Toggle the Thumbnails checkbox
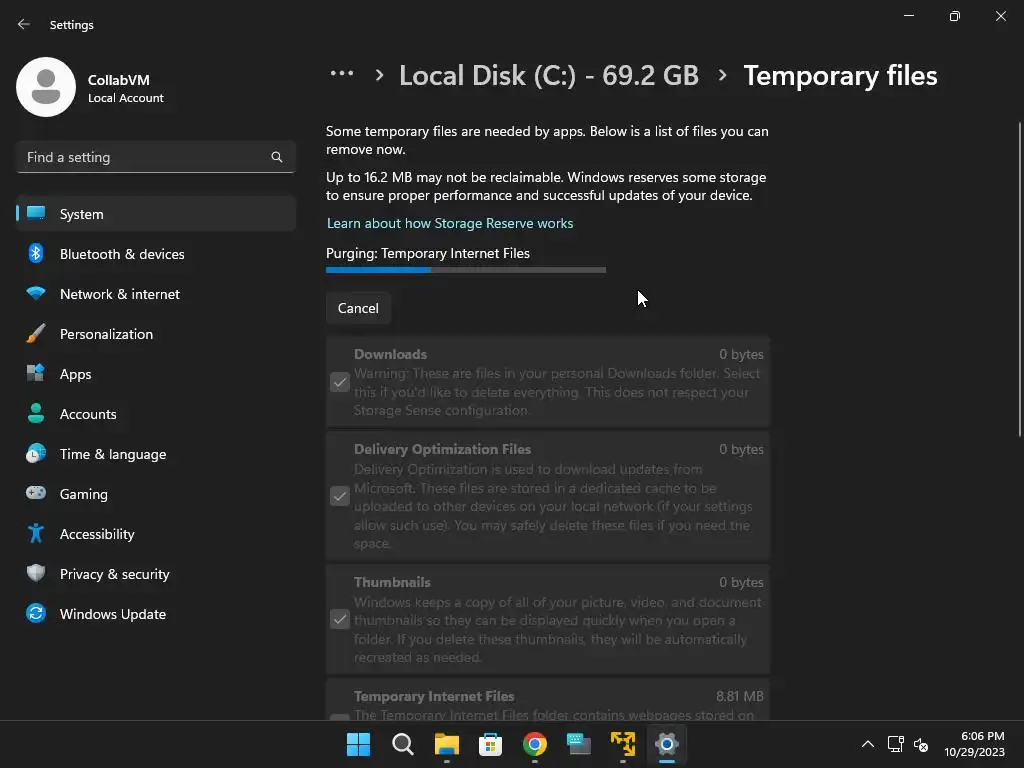Screen dimensions: 1024x768 (340, 619)
